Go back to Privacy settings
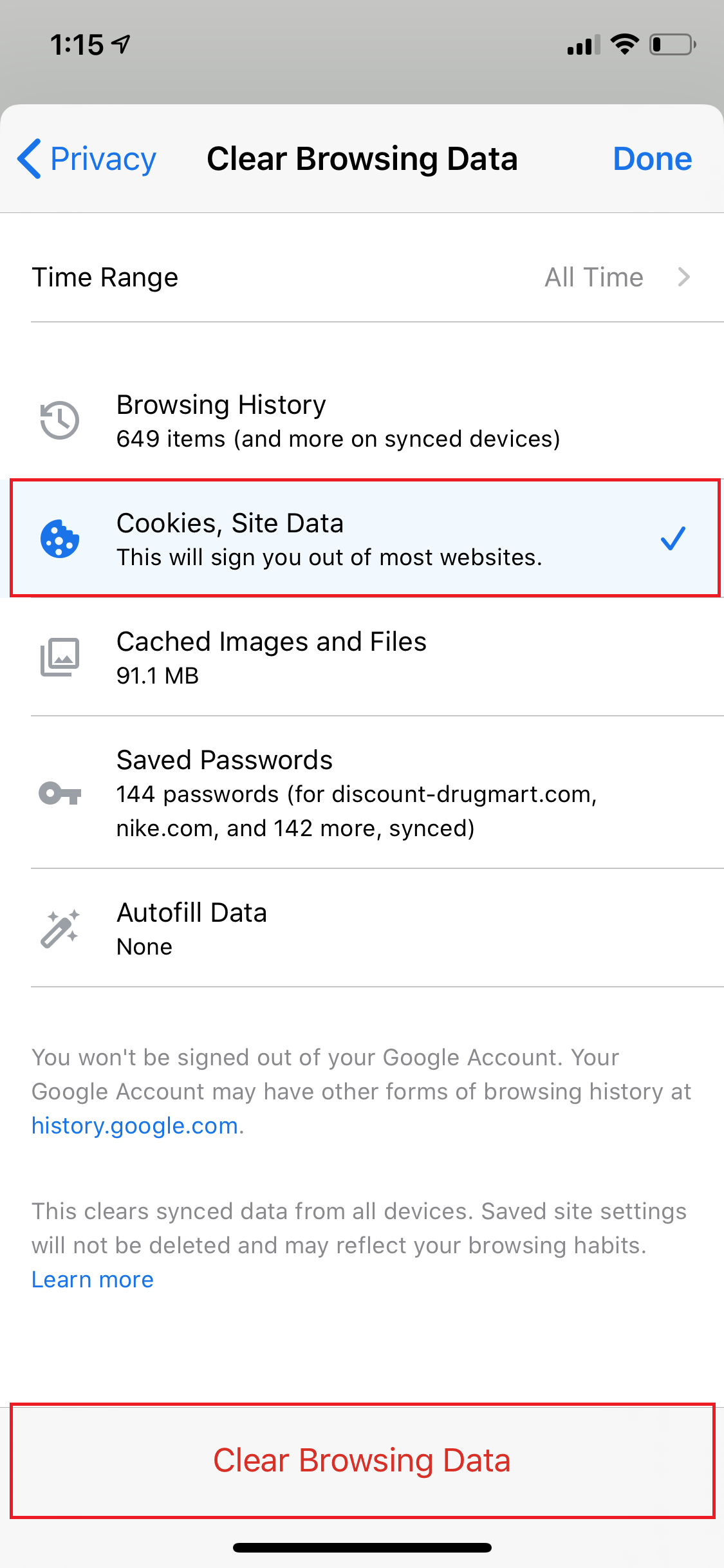The image size is (724, 1568). point(87,158)
